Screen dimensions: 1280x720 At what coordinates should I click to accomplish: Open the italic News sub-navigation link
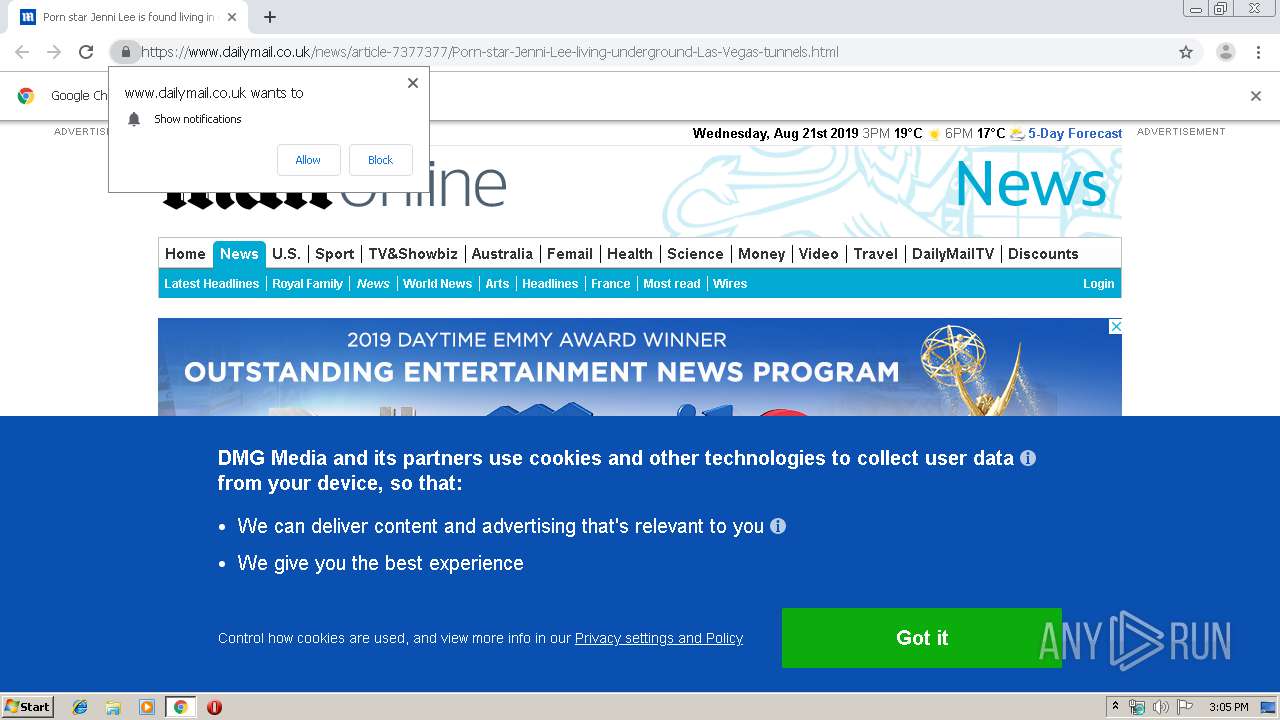[373, 284]
